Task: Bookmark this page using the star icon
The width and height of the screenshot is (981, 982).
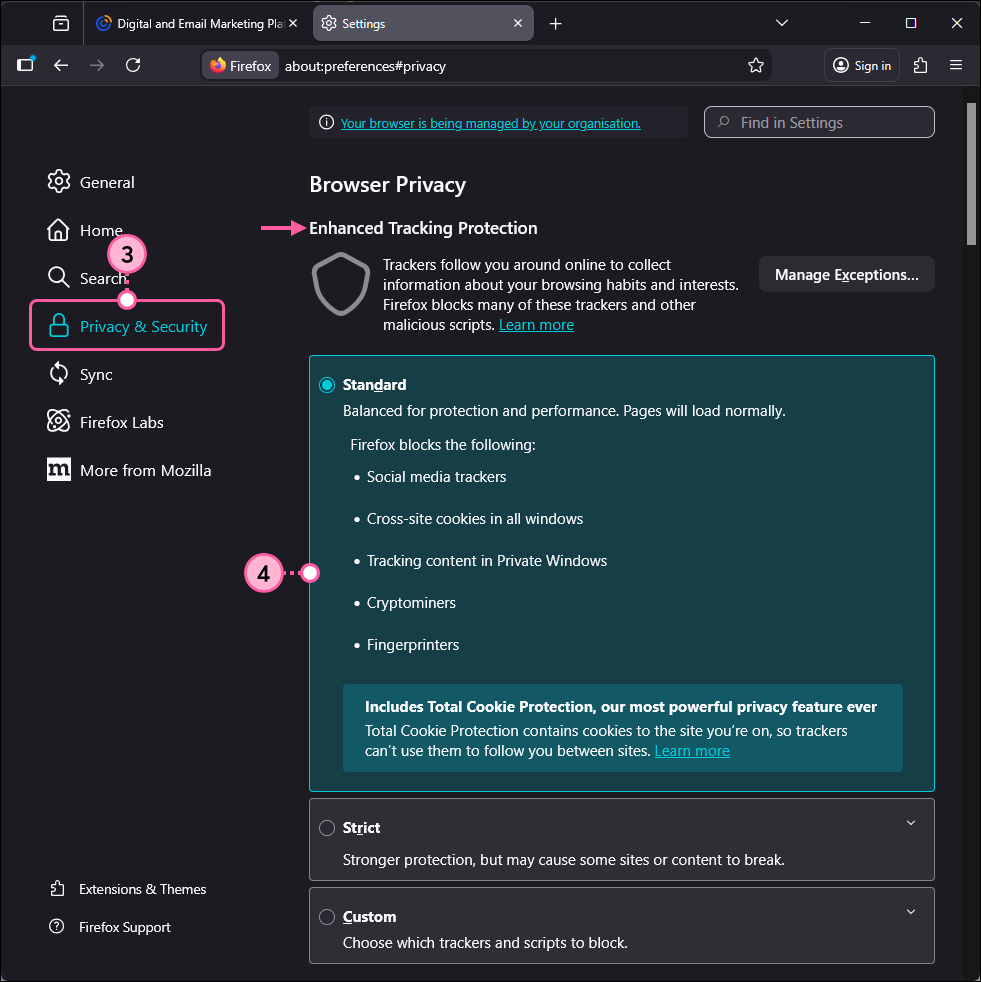Action: coord(756,65)
